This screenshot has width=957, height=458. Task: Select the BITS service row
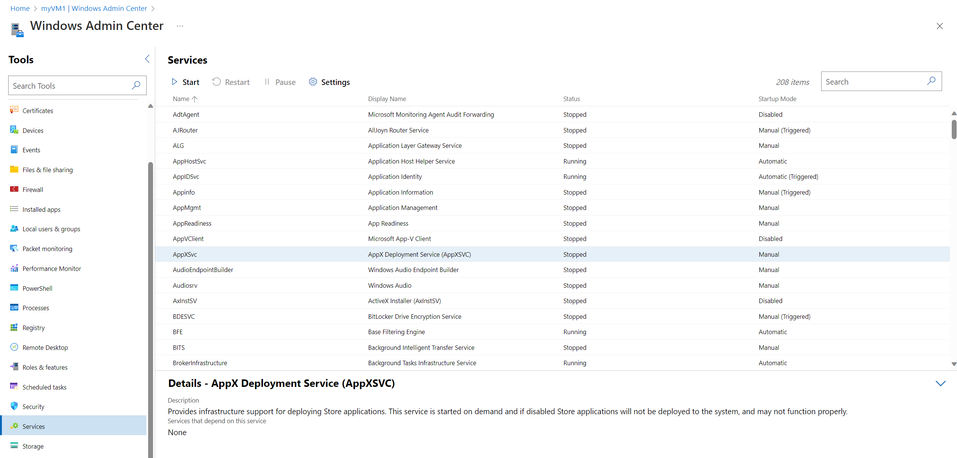click(x=552, y=347)
